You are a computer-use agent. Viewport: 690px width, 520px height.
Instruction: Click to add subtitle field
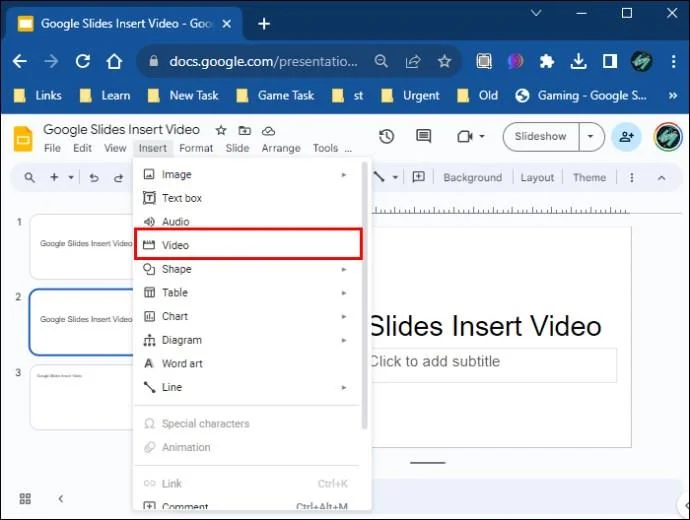(x=493, y=365)
